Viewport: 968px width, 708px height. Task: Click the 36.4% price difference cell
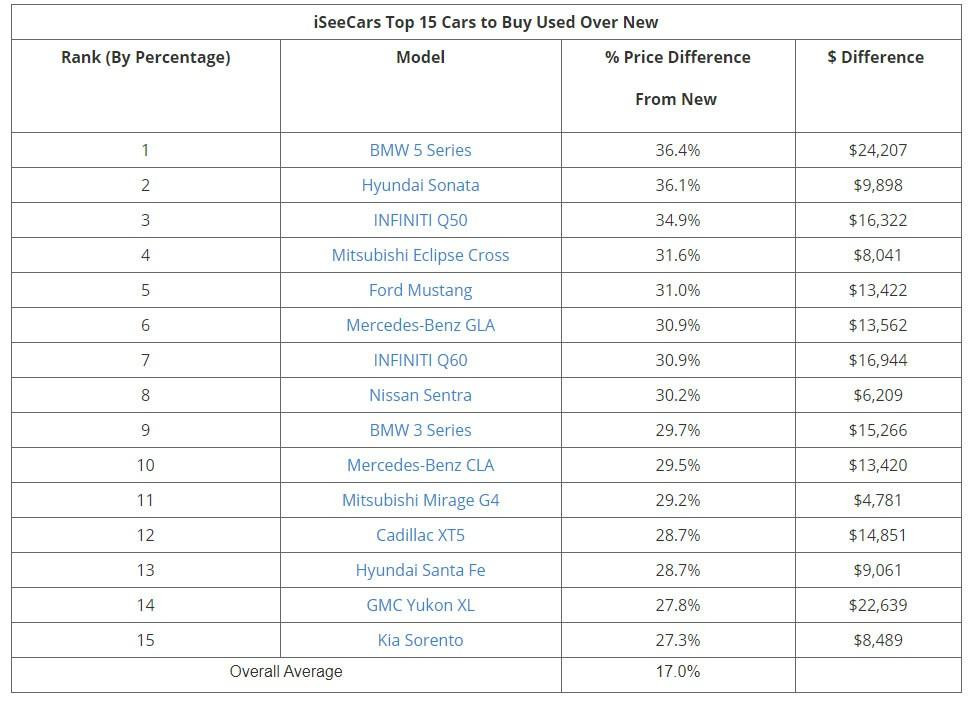tap(677, 150)
